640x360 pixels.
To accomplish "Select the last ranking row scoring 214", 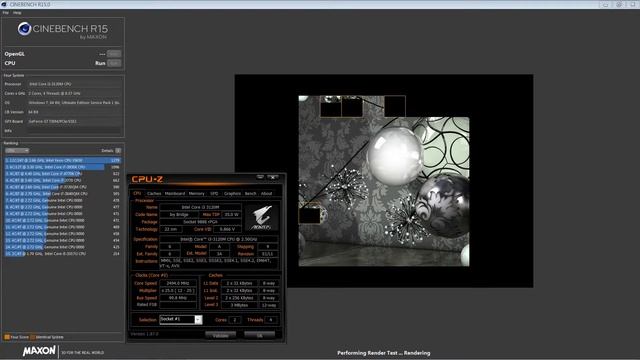I will coord(63,253).
